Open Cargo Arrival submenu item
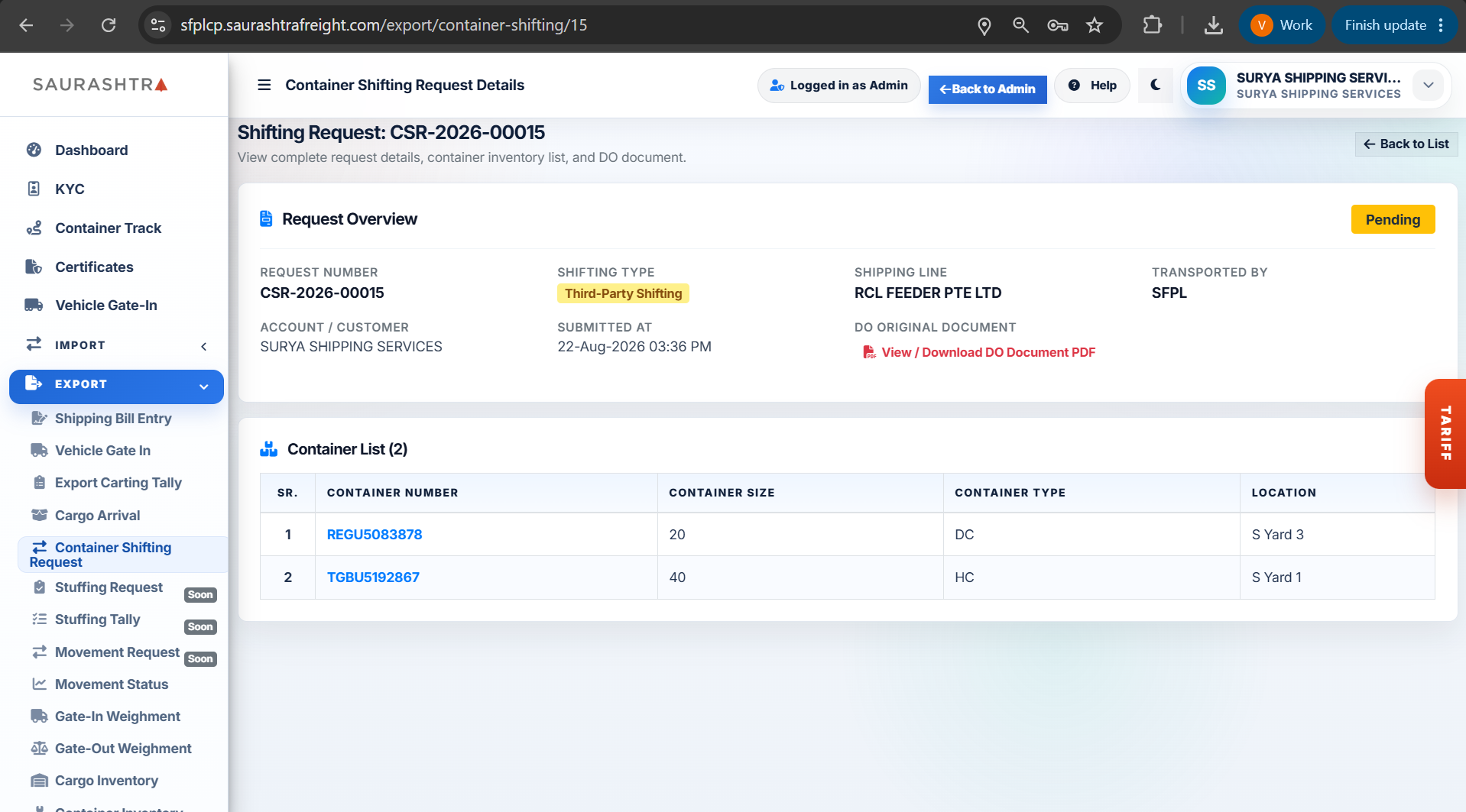The height and width of the screenshot is (812, 1466). (x=97, y=516)
